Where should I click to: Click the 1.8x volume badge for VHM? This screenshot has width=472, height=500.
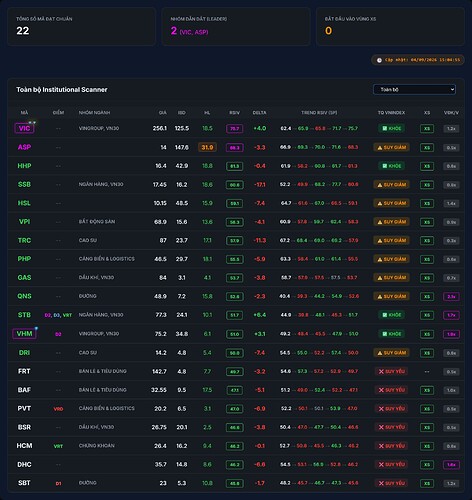click(x=451, y=334)
